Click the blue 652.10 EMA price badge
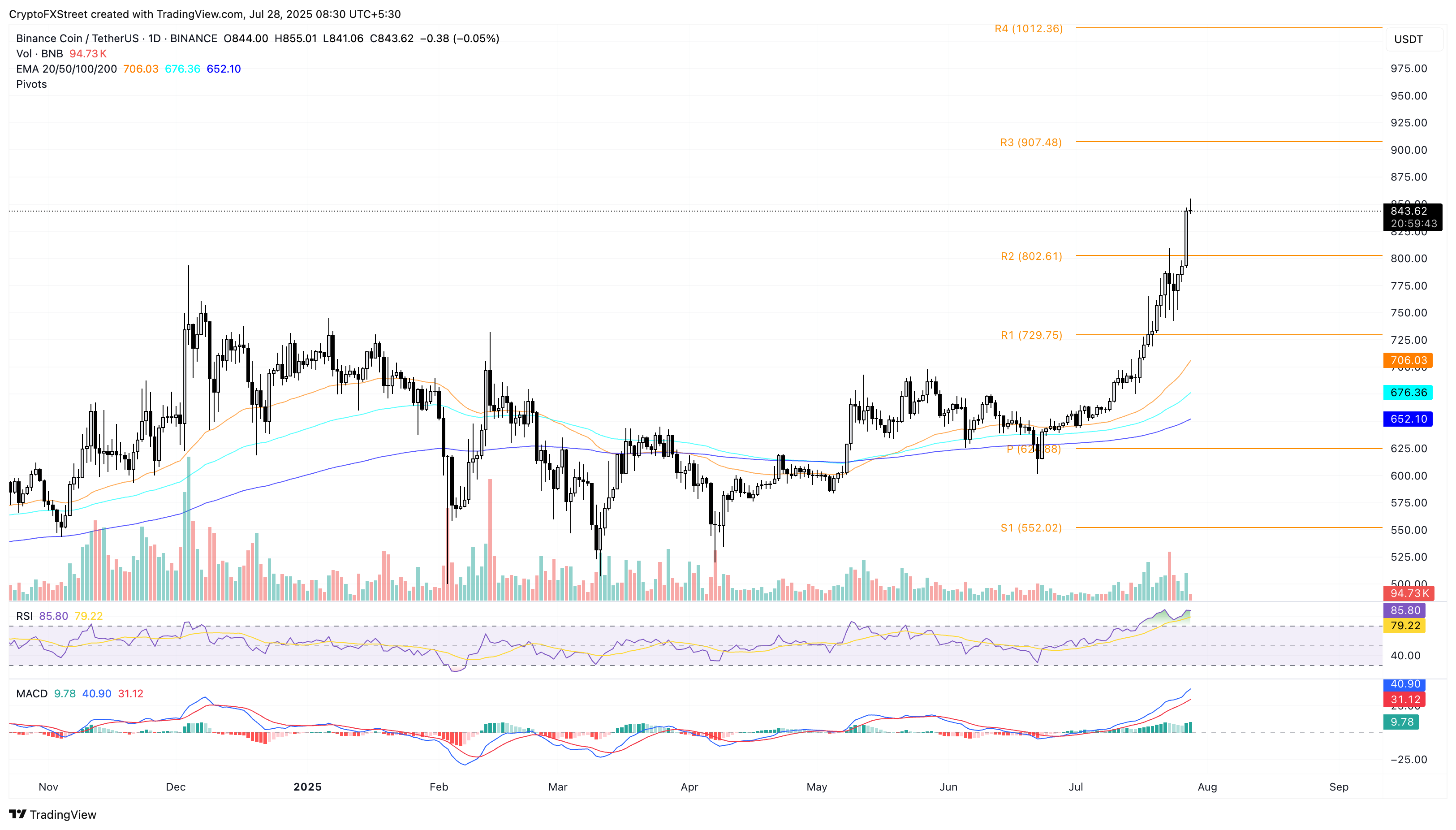Viewport: 1456px width, 830px height. tap(1409, 419)
